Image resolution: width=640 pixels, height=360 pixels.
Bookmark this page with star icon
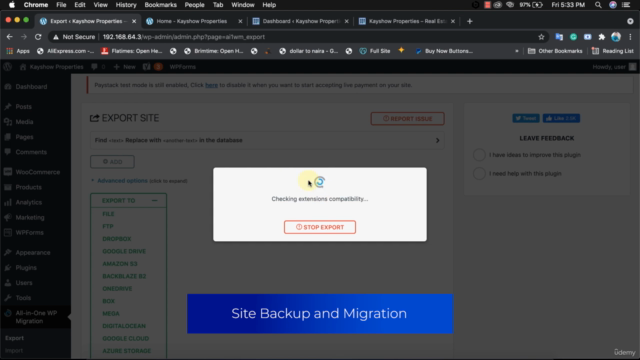point(541,37)
